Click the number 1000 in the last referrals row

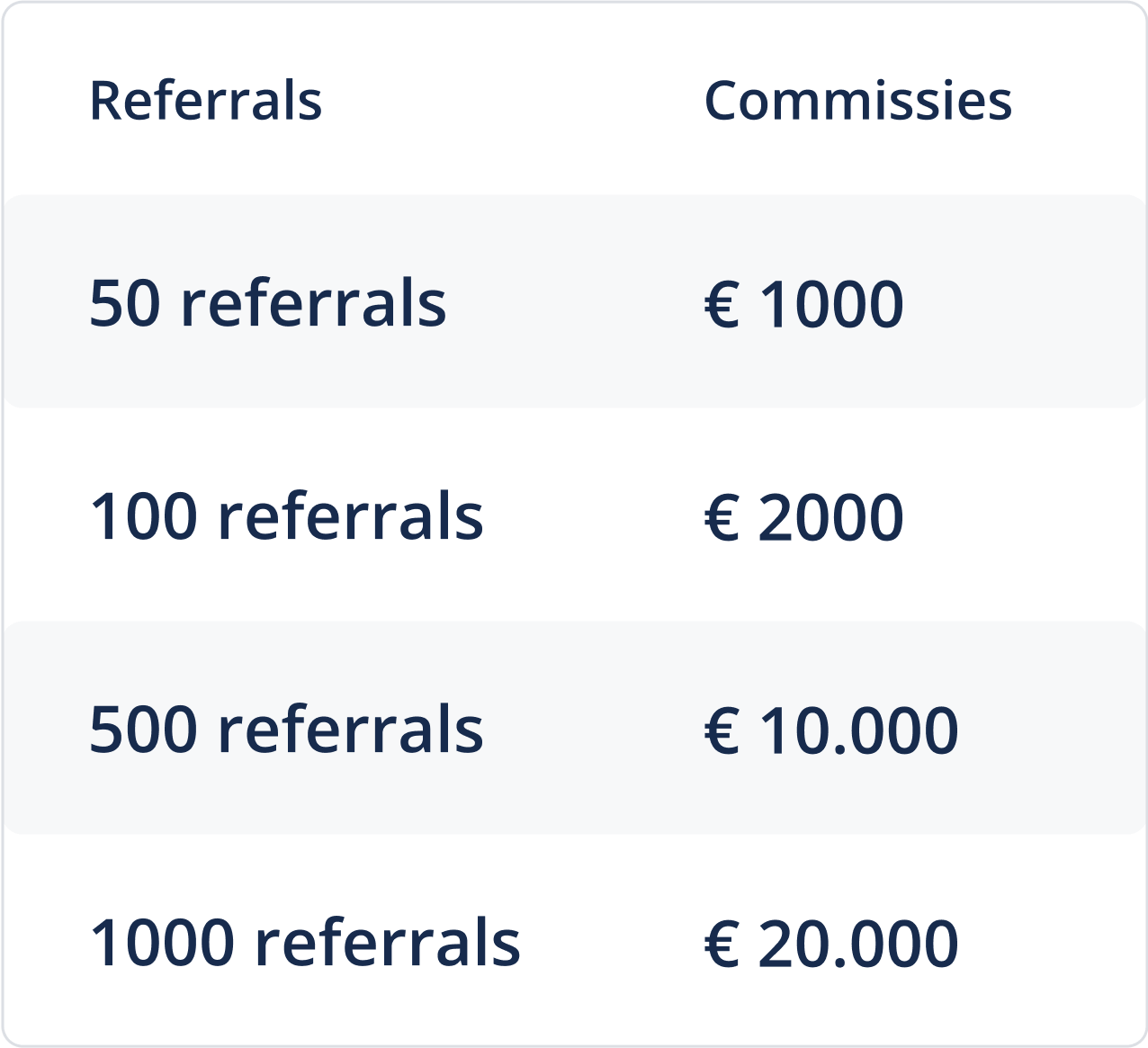(162, 944)
